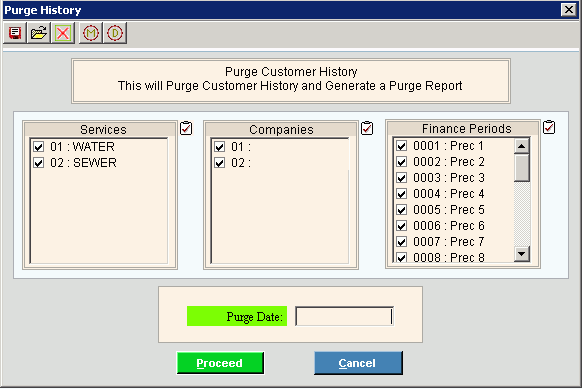Click the Proceed button

pyautogui.click(x=220, y=363)
